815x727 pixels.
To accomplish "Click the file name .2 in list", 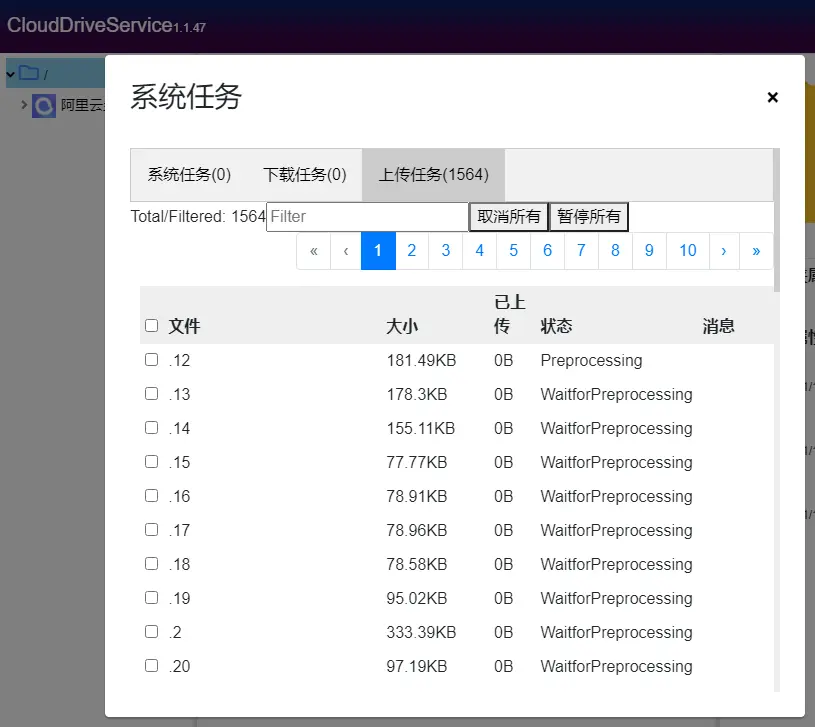I will [175, 632].
